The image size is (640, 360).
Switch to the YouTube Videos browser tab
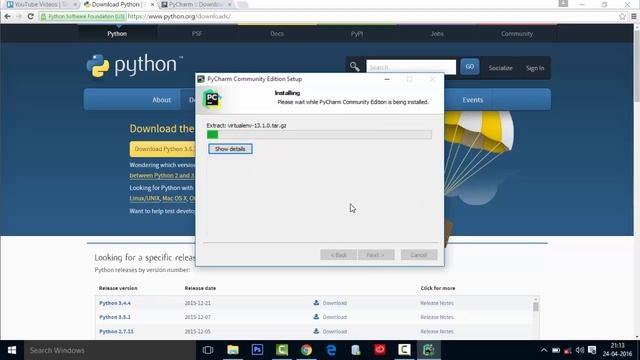[x=40, y=4]
